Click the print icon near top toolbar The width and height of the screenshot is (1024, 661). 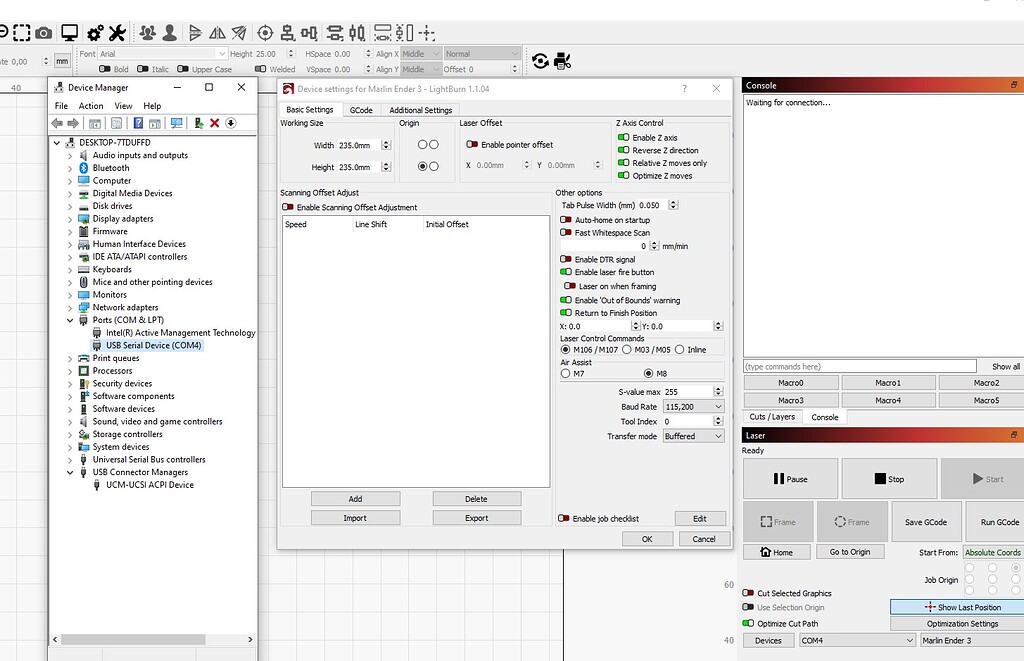click(563, 60)
